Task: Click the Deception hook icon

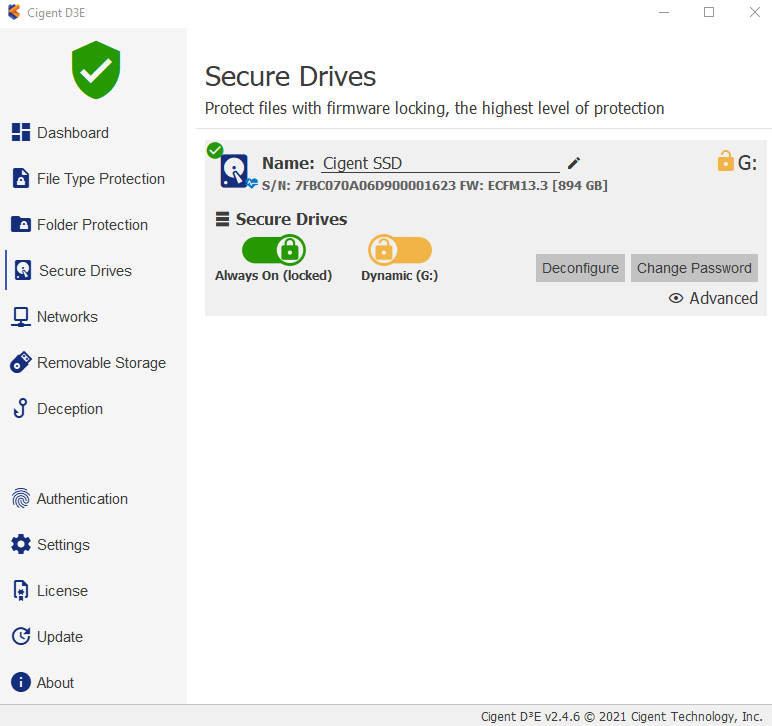Action: pos(21,408)
